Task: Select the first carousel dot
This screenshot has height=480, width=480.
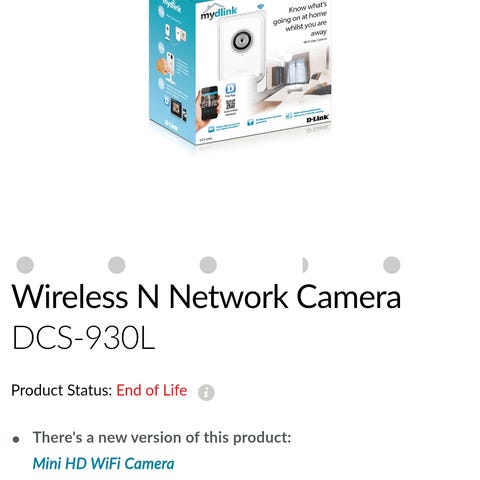Action: pyautogui.click(x=25, y=265)
